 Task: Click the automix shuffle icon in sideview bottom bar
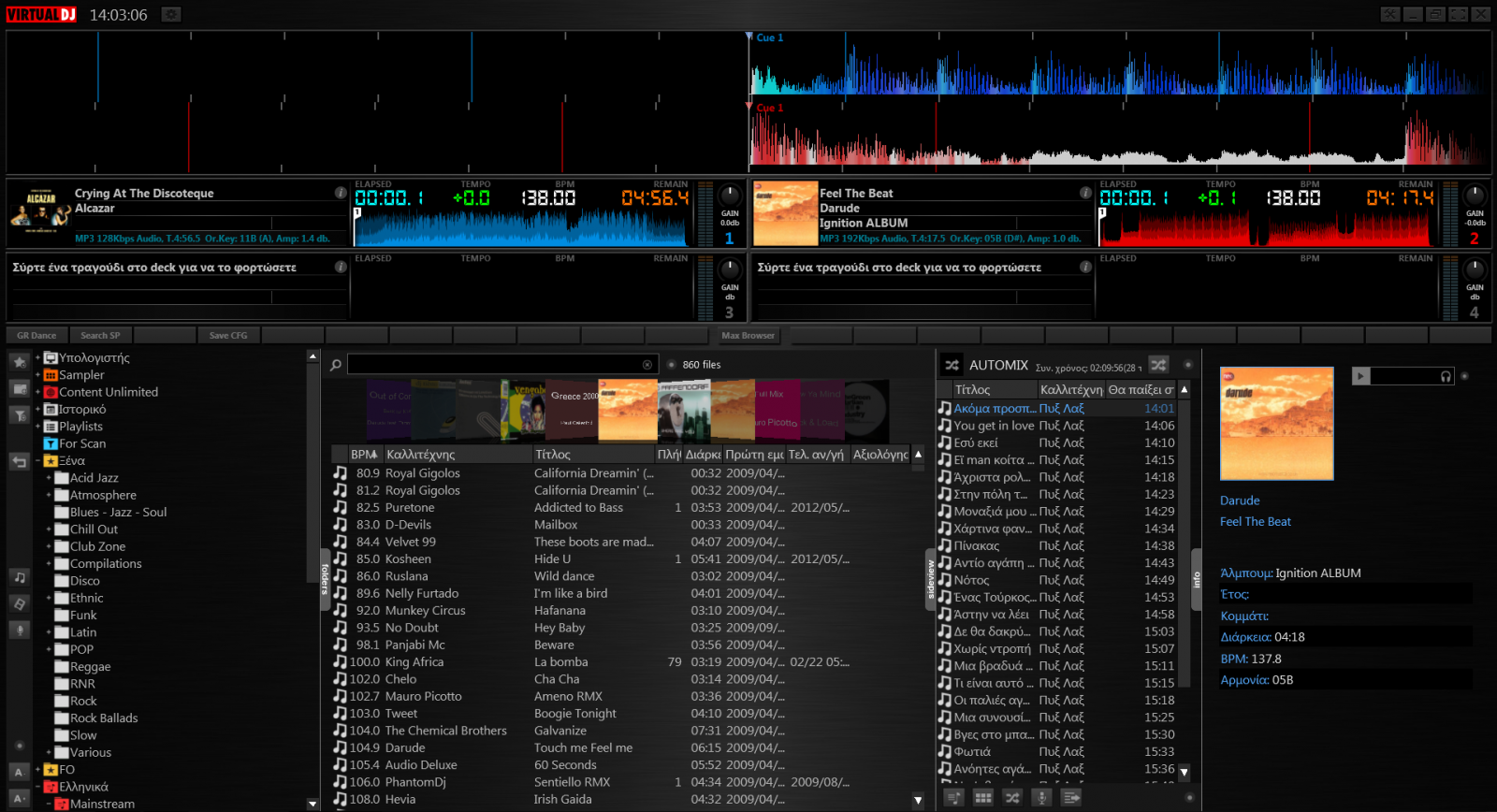coord(1012,797)
